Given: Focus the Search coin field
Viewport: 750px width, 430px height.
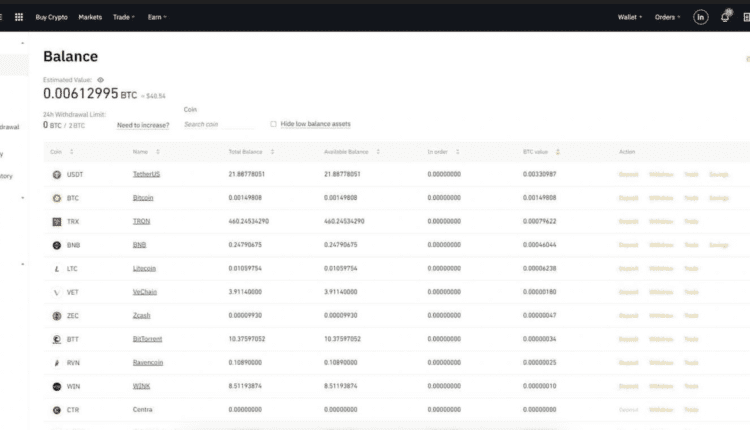Looking at the screenshot, I should 219,124.
